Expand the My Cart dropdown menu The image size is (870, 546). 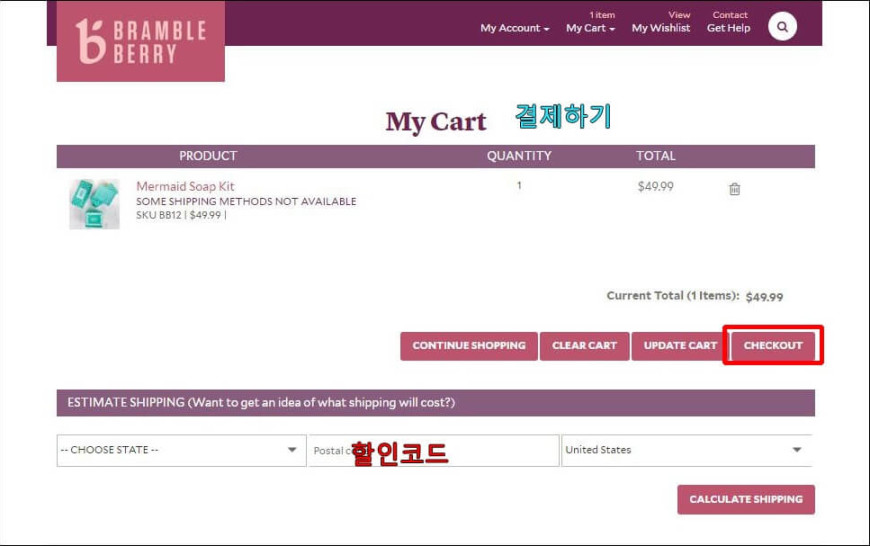click(x=590, y=28)
